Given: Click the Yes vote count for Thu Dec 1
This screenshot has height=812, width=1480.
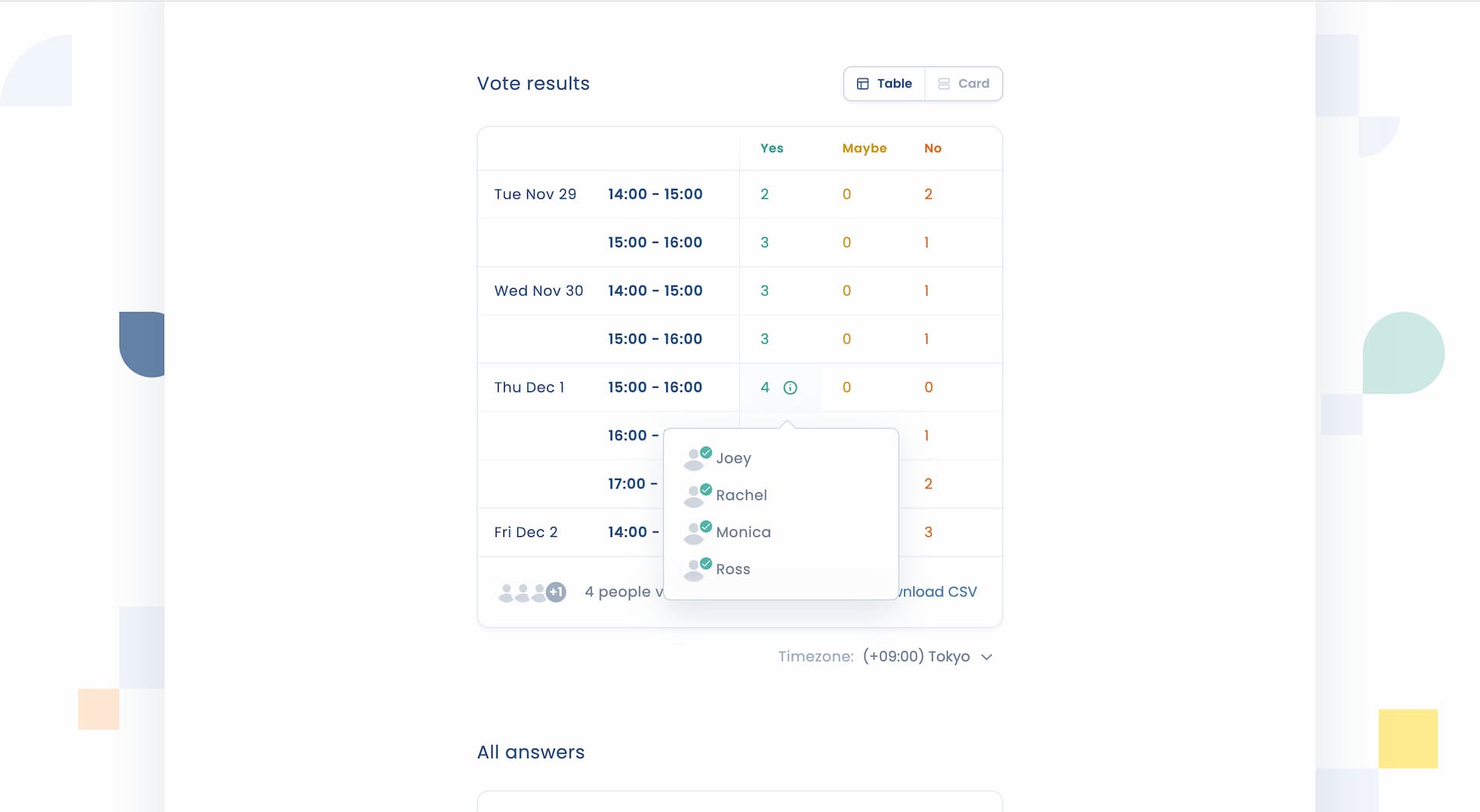Looking at the screenshot, I should pos(765,388).
